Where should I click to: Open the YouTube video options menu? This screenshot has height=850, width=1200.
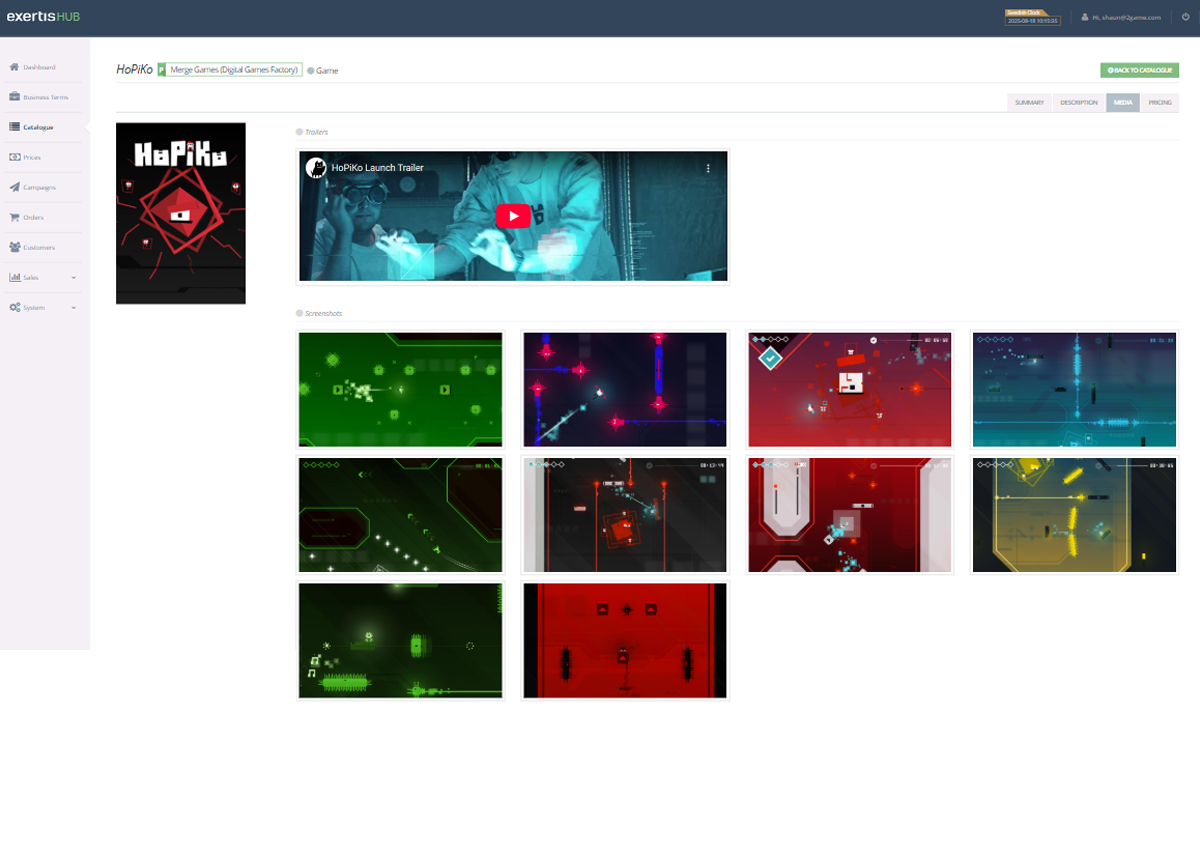tap(708, 168)
